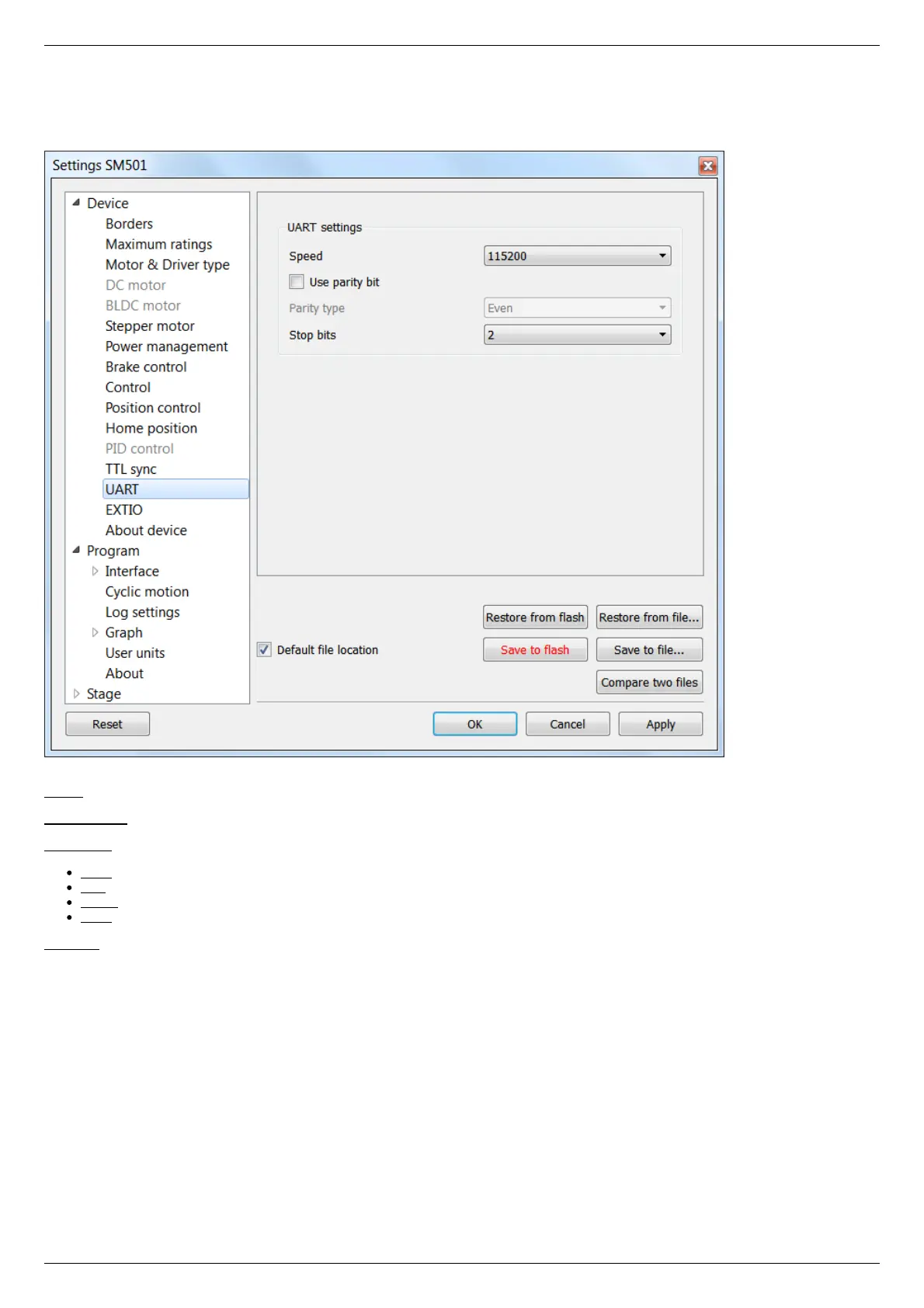
Task: Open Stepper motor settings page
Action: coord(150,325)
